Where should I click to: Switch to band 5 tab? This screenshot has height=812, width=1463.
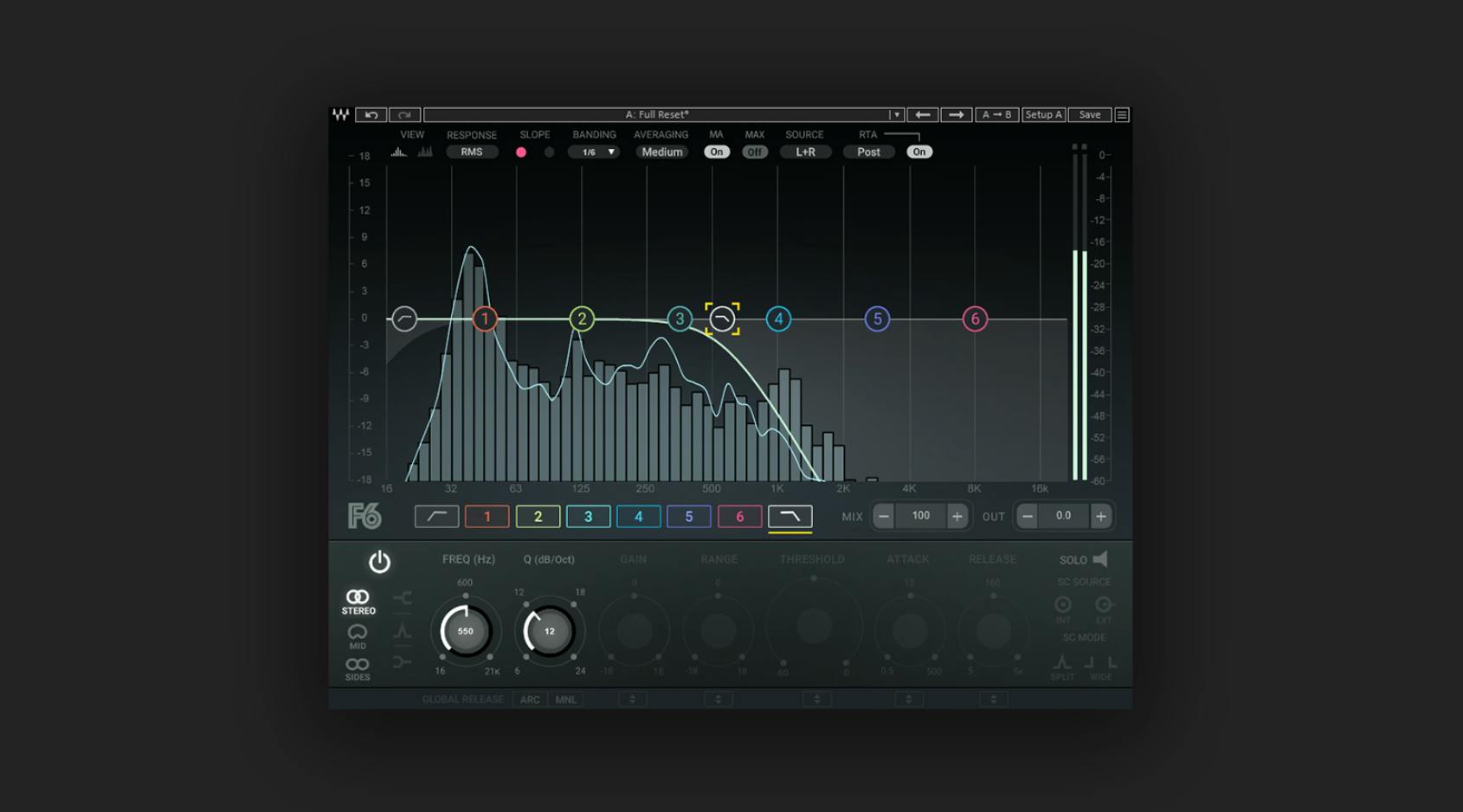(689, 517)
